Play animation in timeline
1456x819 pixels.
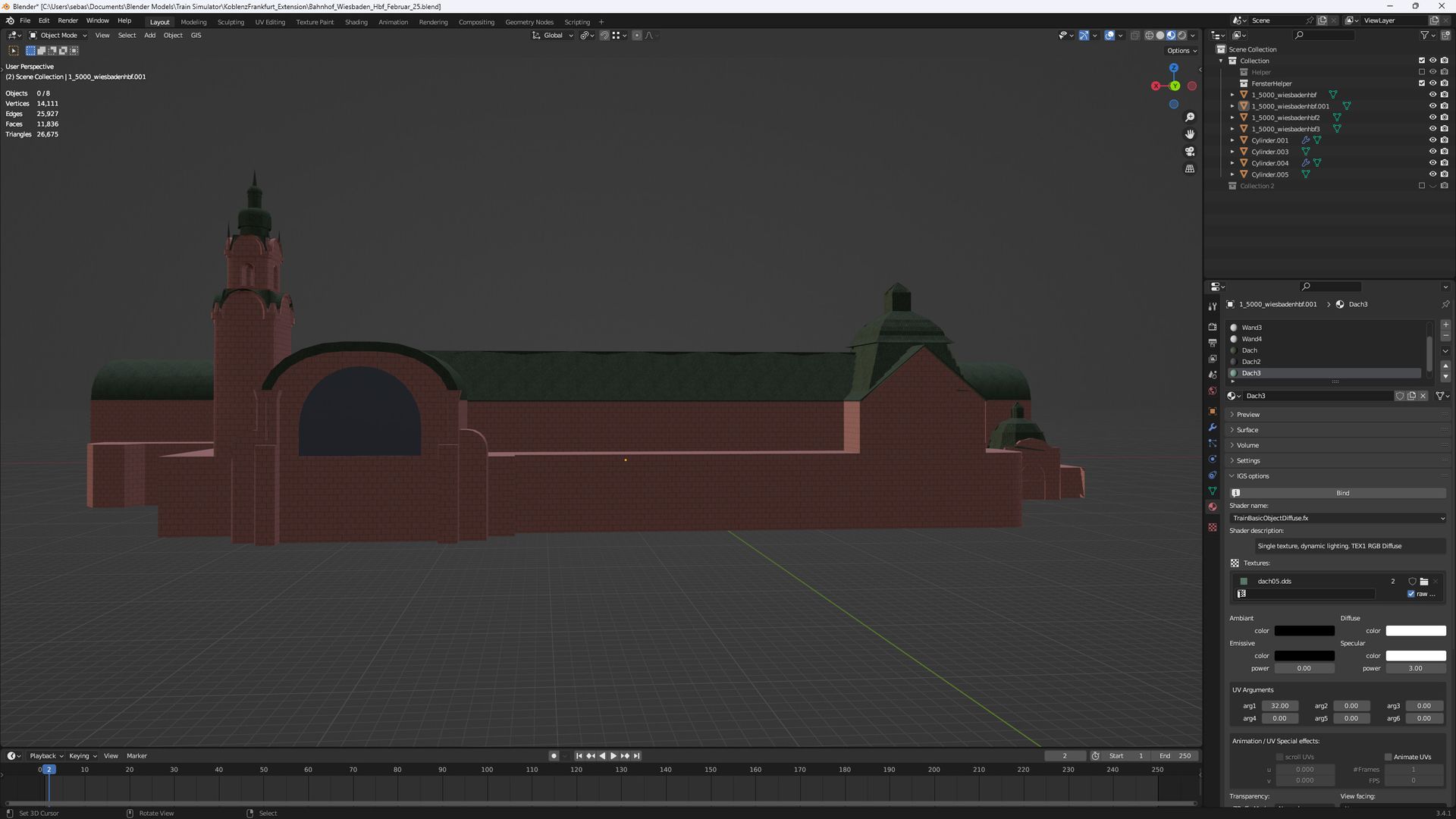pos(613,756)
